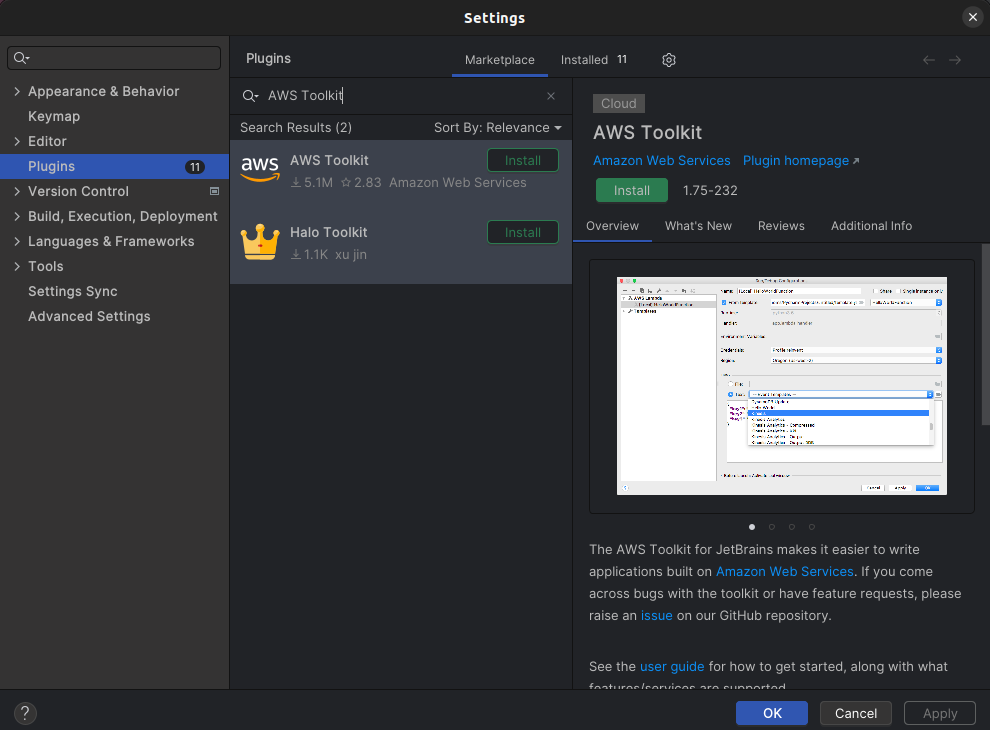Click the forward navigation arrow
990x730 pixels.
click(x=955, y=59)
